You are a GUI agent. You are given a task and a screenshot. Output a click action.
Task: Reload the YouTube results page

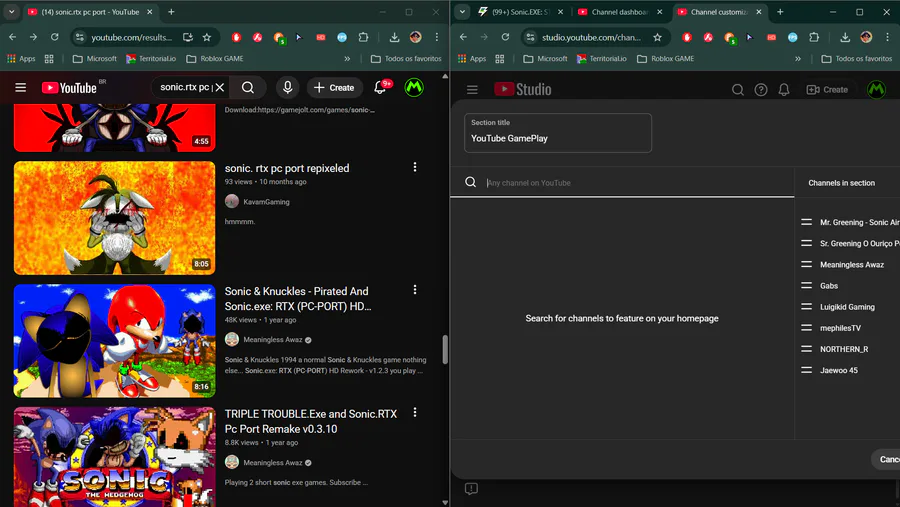(x=55, y=37)
